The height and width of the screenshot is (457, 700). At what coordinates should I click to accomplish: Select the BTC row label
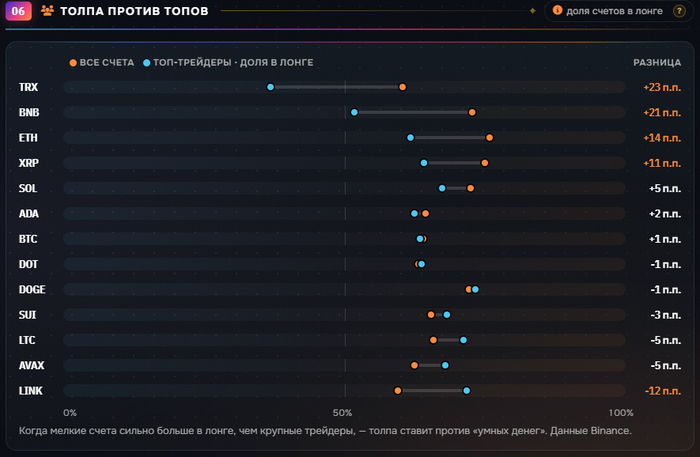[x=28, y=239]
